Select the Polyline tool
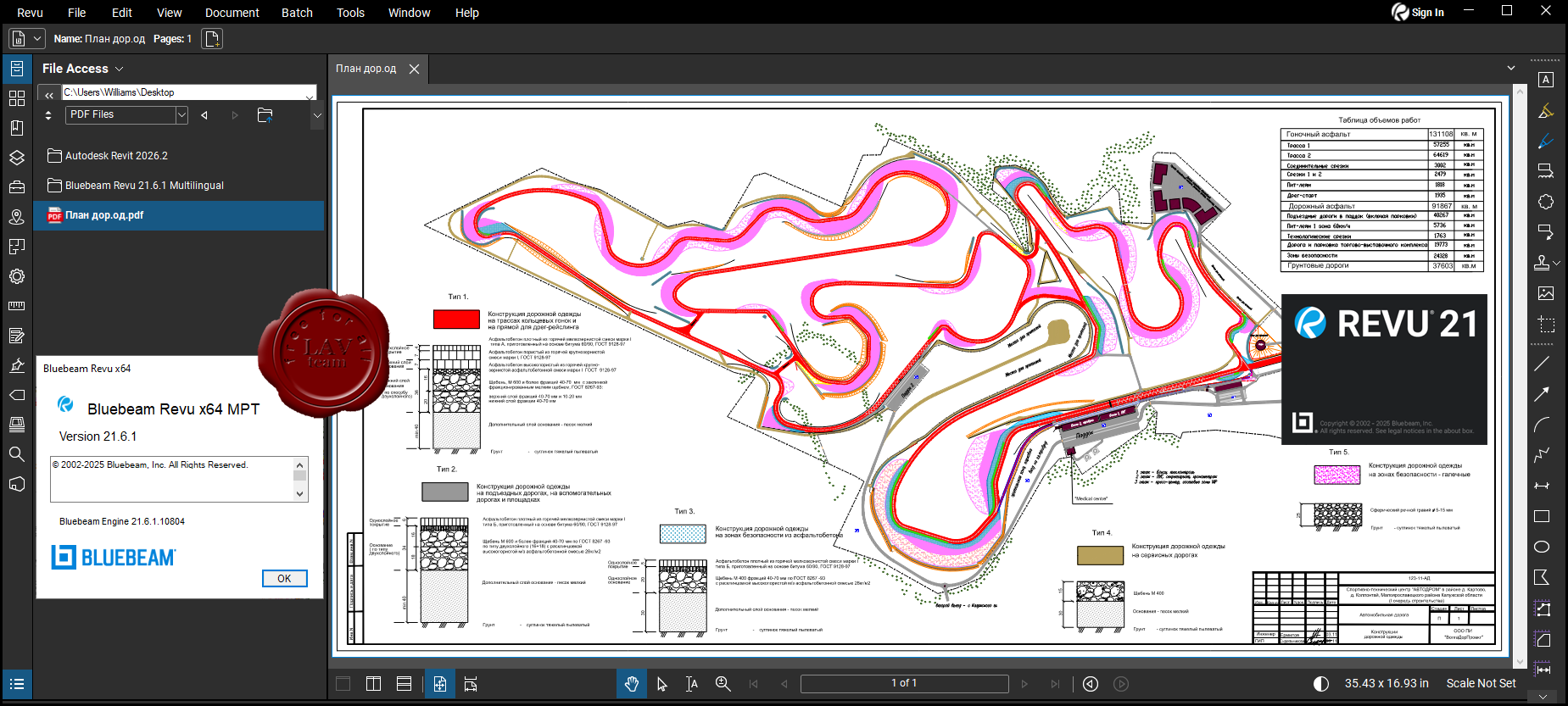Viewport: 1568px width, 706px height. tap(1543, 455)
